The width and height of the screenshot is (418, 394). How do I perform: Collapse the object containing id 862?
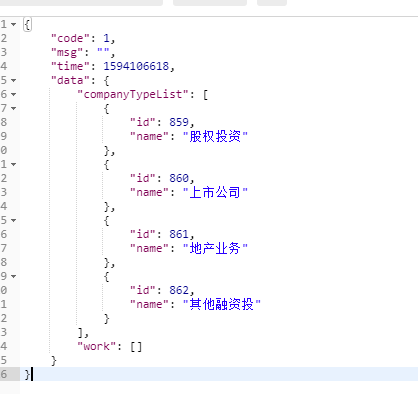pos(13,277)
